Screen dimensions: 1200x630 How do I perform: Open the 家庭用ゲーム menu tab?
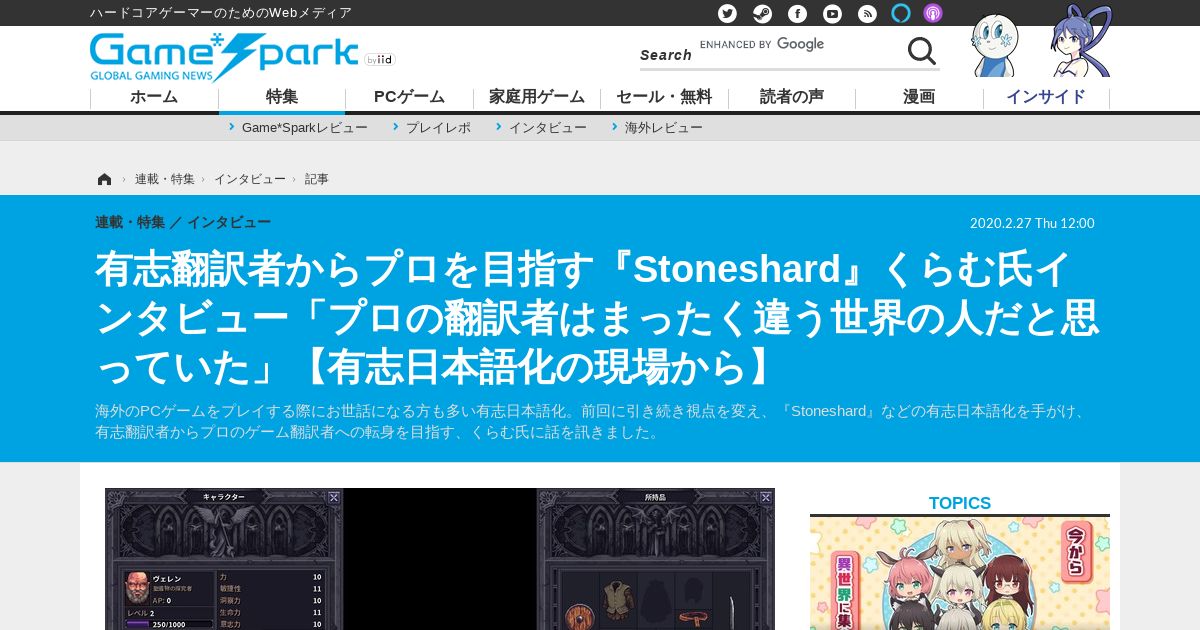(x=537, y=97)
